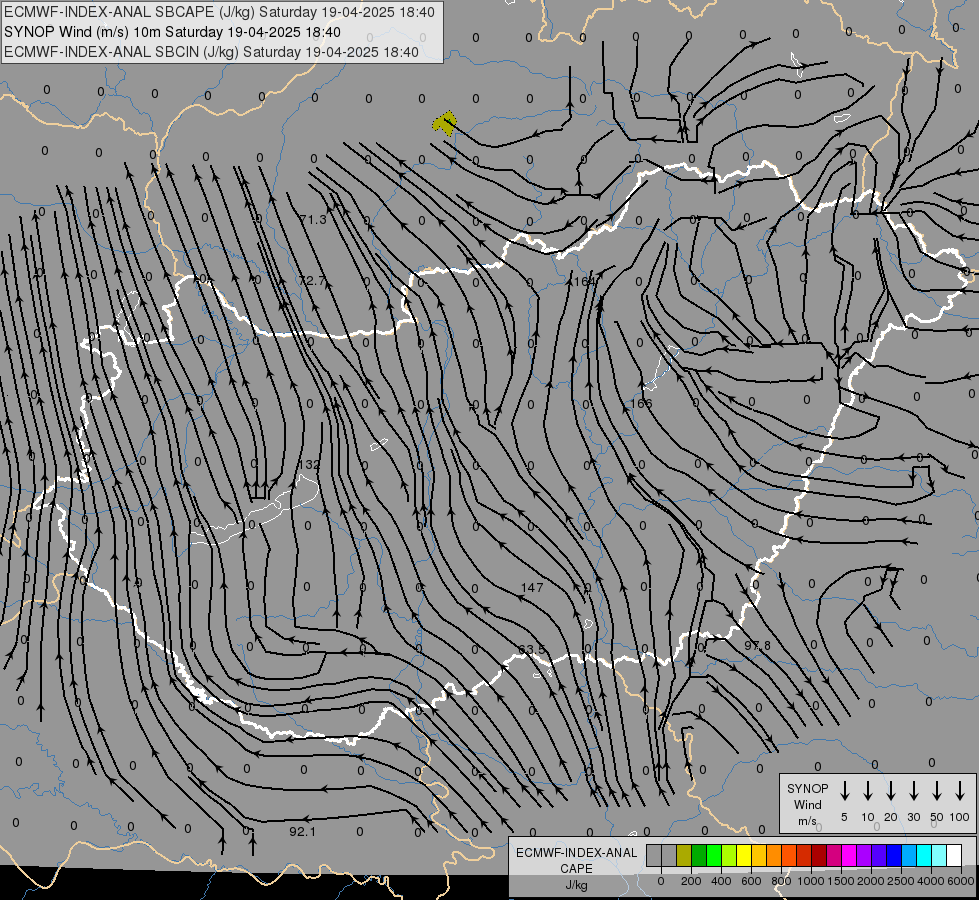The width and height of the screenshot is (979, 900).
Task: Select the pure yellow swatch in the CAPE legend
Action: (744, 856)
